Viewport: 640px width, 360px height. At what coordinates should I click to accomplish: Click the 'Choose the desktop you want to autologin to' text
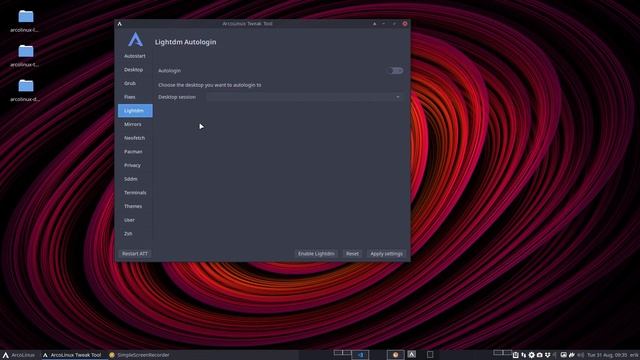[x=210, y=85]
